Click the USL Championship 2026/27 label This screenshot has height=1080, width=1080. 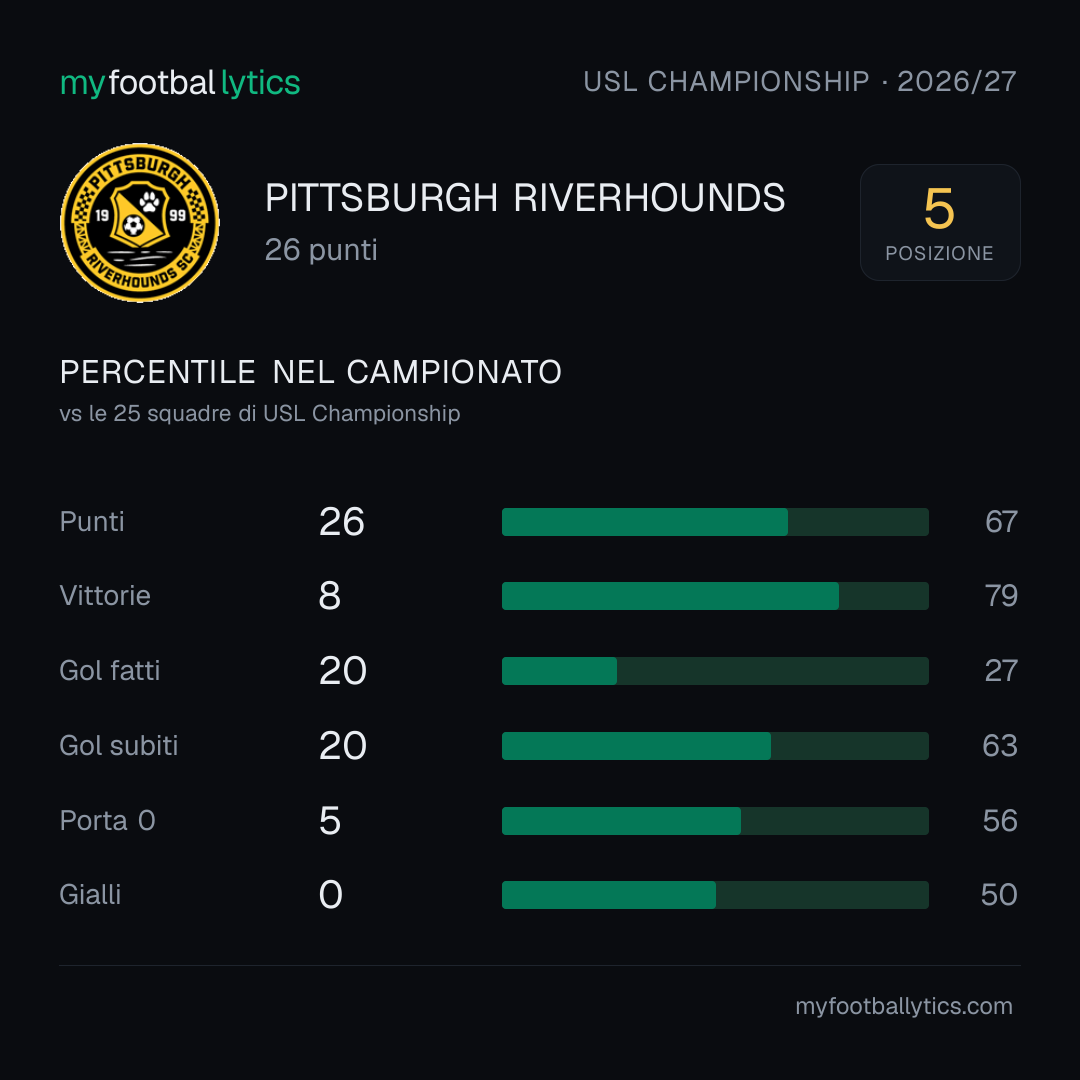coord(800,82)
